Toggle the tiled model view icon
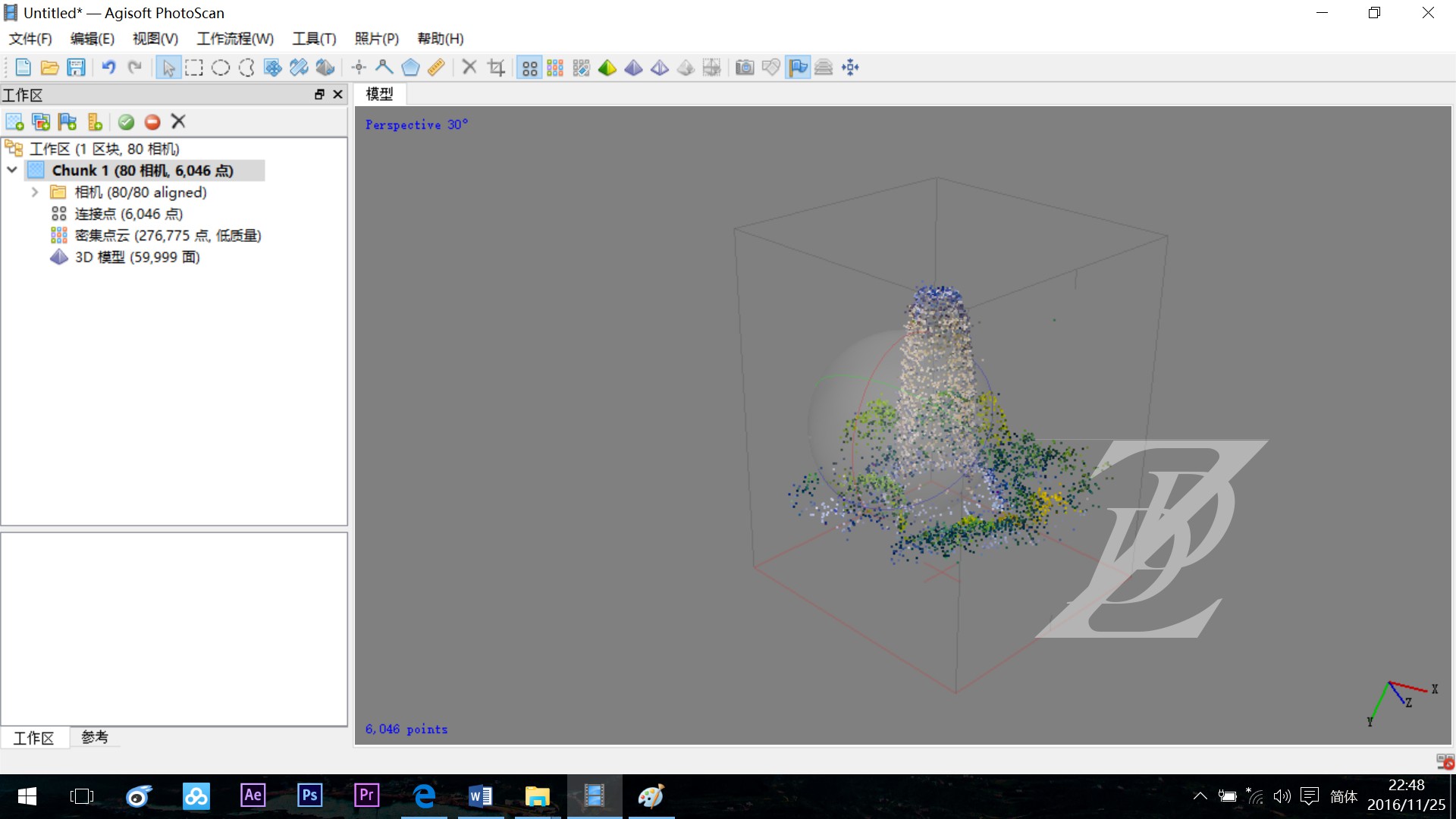The image size is (1456, 819). pyautogui.click(x=711, y=67)
